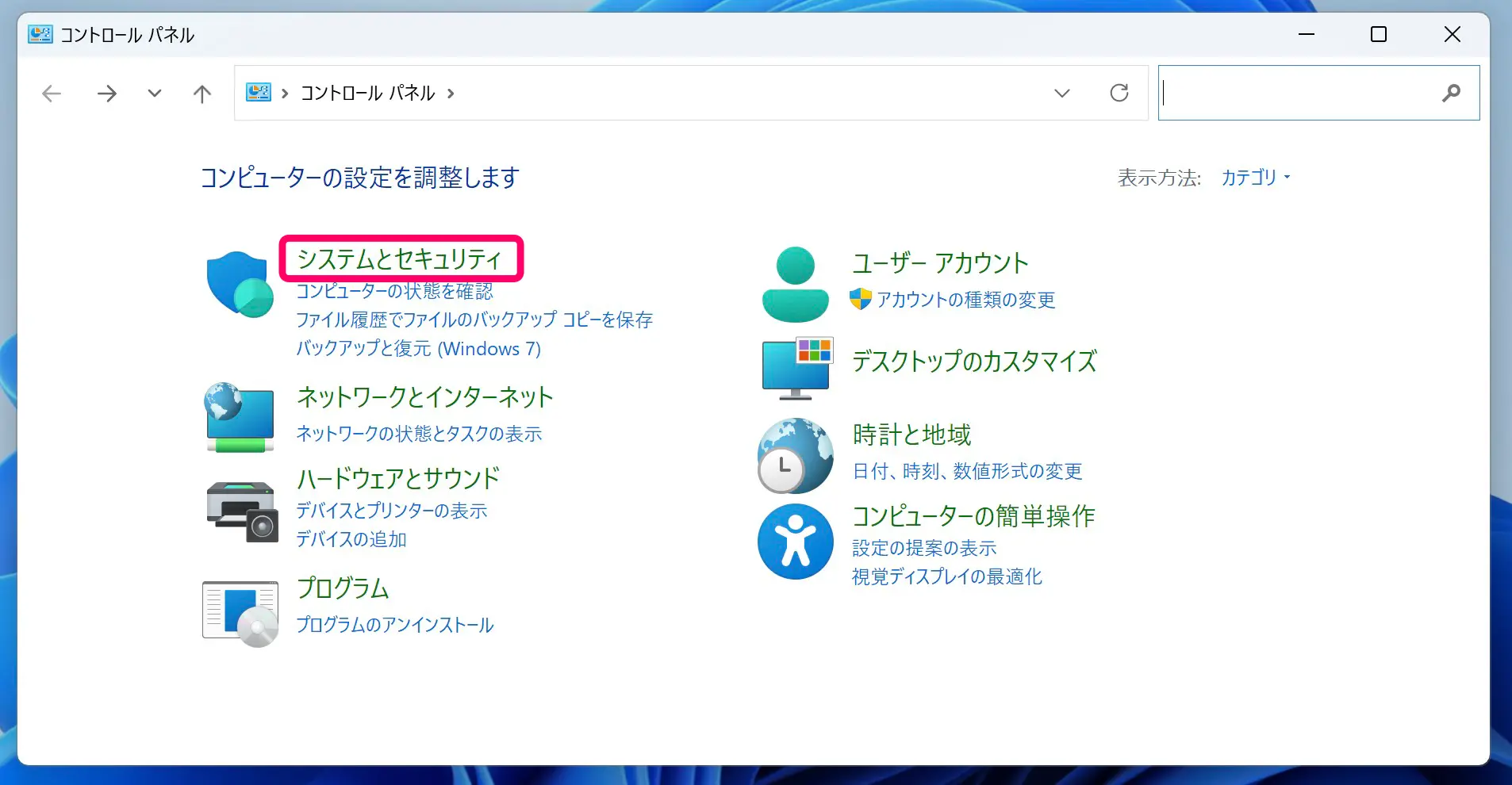Click the search magnifier icon
Image resolution: width=1512 pixels, height=785 pixels.
pyautogui.click(x=1451, y=94)
